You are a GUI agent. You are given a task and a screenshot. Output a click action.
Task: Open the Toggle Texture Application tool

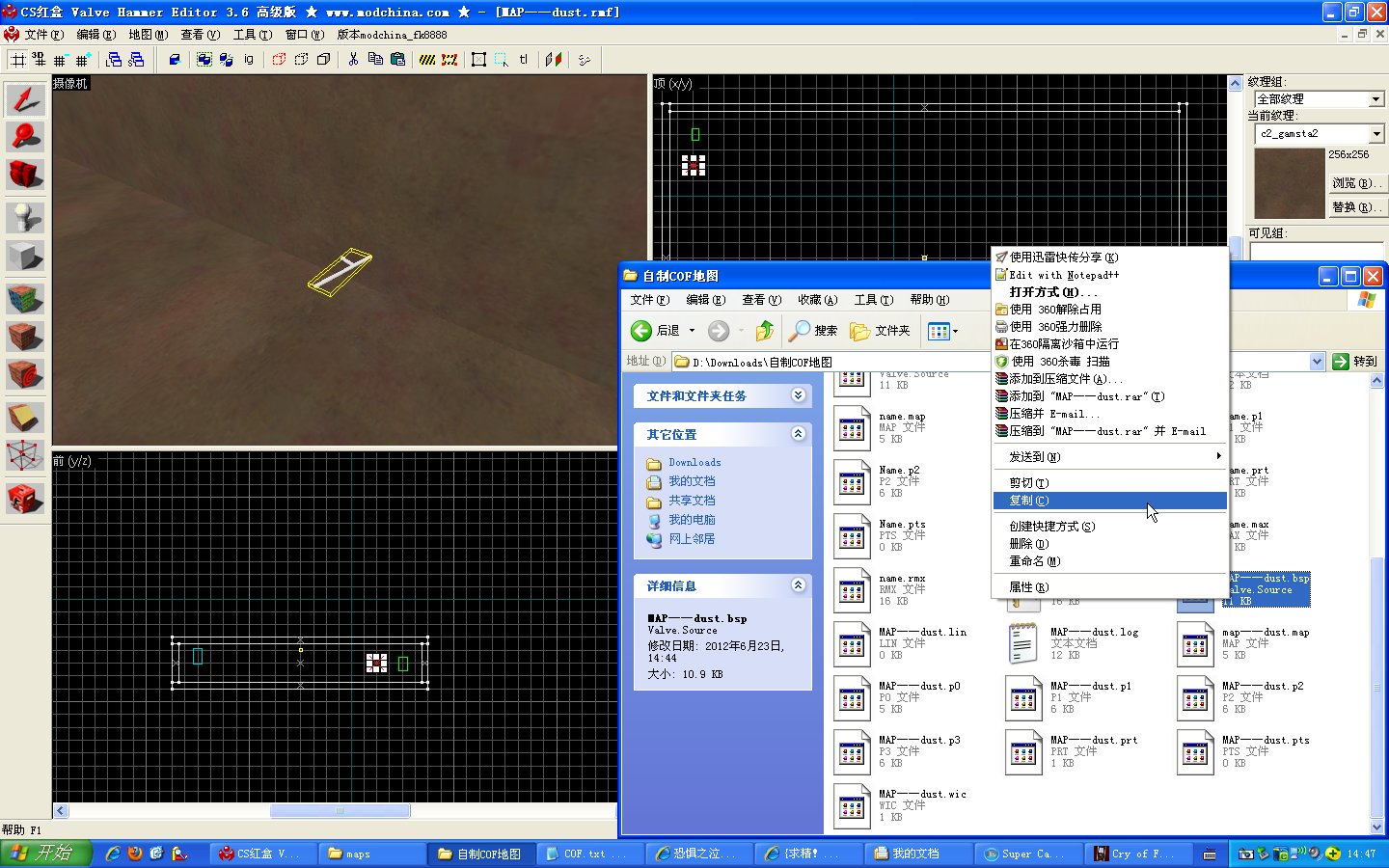pyautogui.click(x=25, y=297)
